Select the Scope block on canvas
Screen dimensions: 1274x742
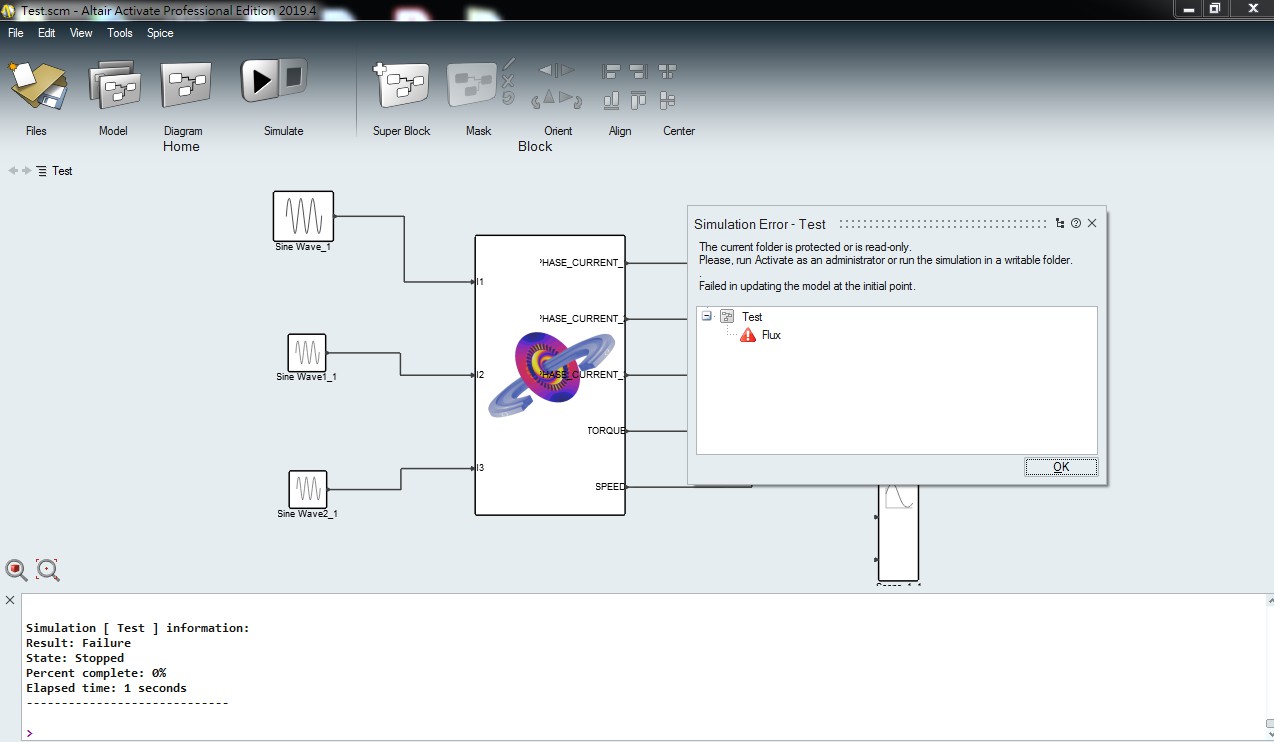[898, 531]
